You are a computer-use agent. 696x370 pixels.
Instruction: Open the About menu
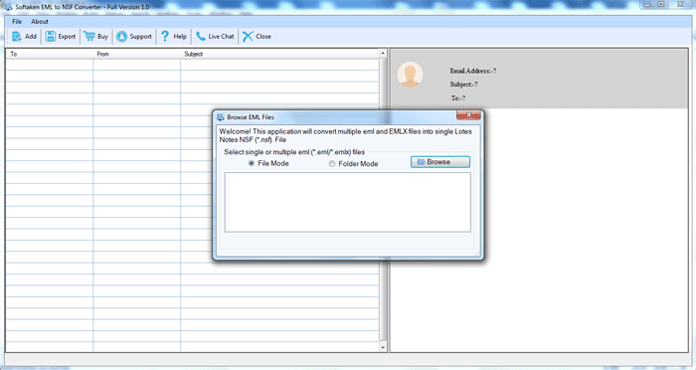pos(40,21)
